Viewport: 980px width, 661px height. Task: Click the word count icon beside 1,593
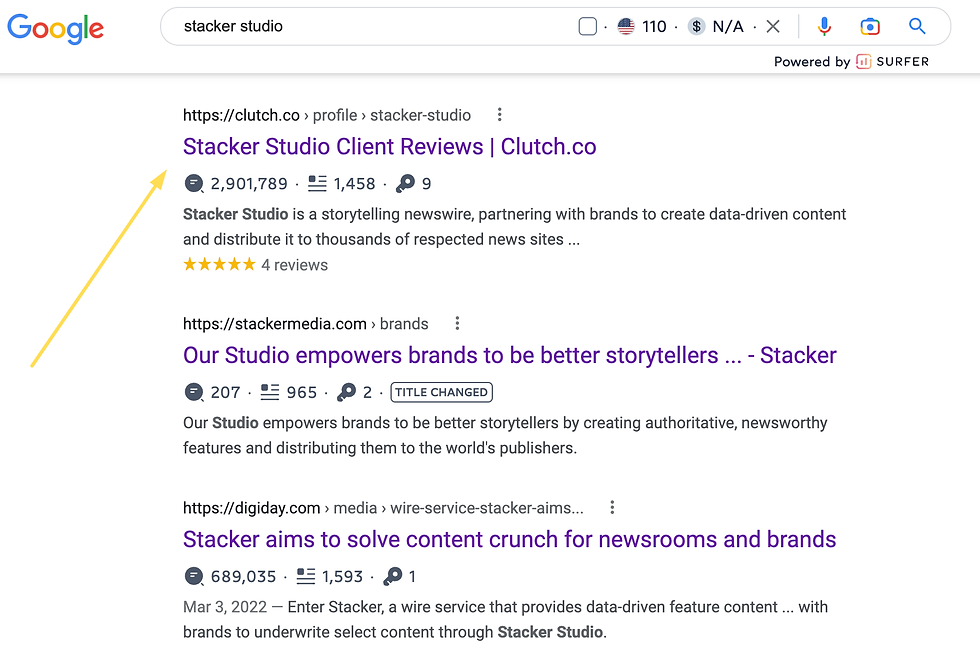(x=306, y=575)
